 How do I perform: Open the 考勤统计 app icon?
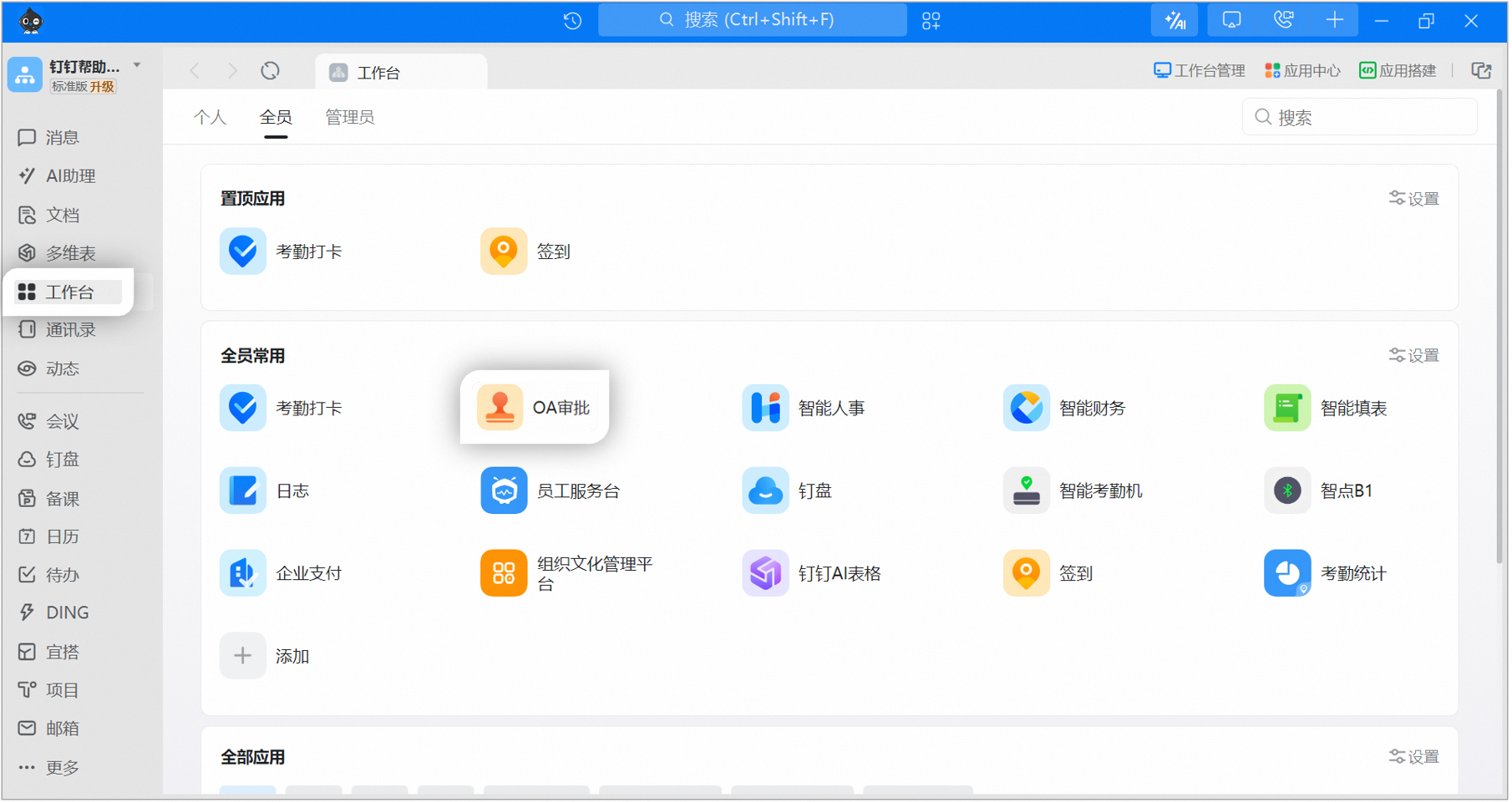tap(1287, 573)
